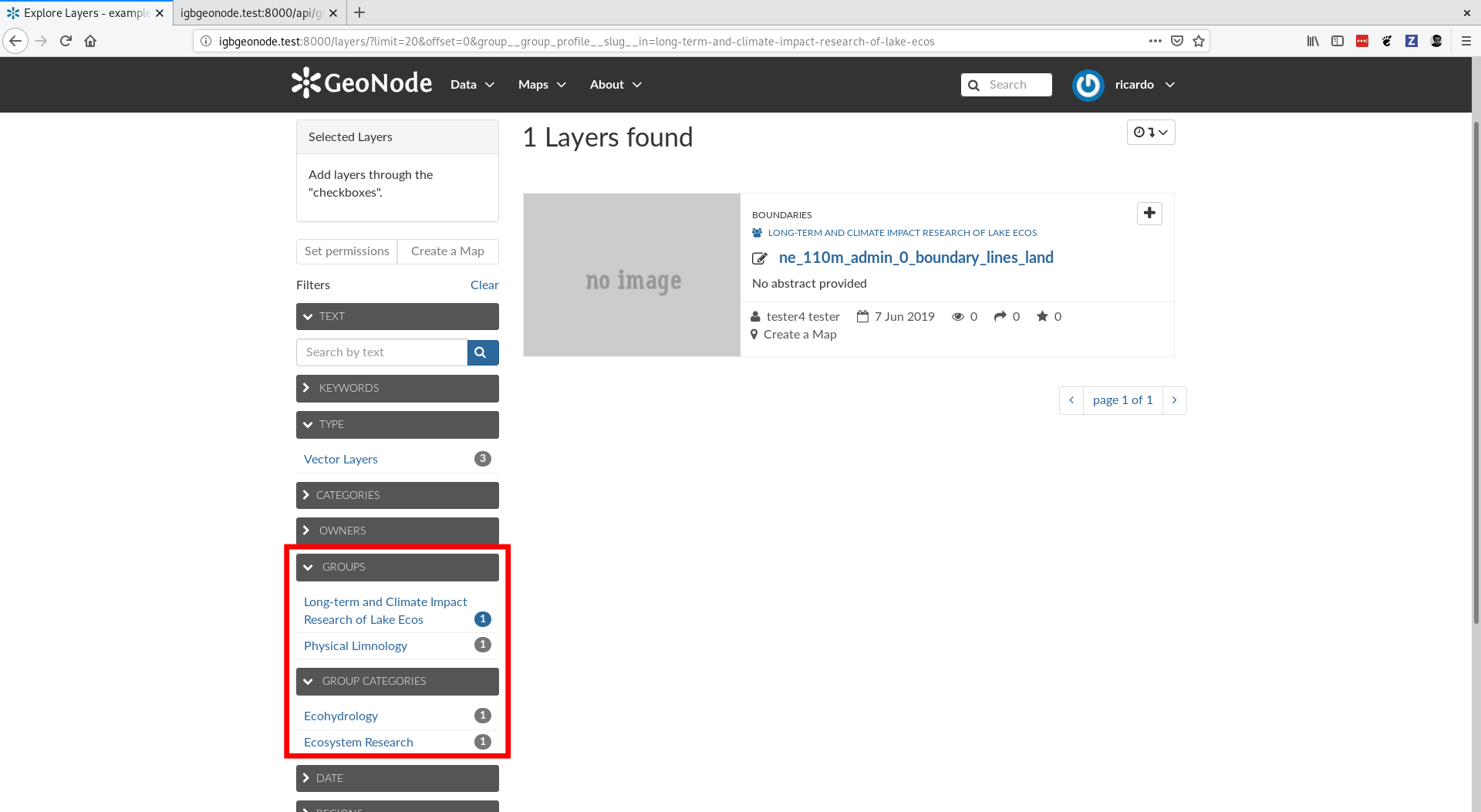Viewport: 1481px width, 812px height.
Task: Open a new browser tab with the plus icon
Action: click(359, 12)
